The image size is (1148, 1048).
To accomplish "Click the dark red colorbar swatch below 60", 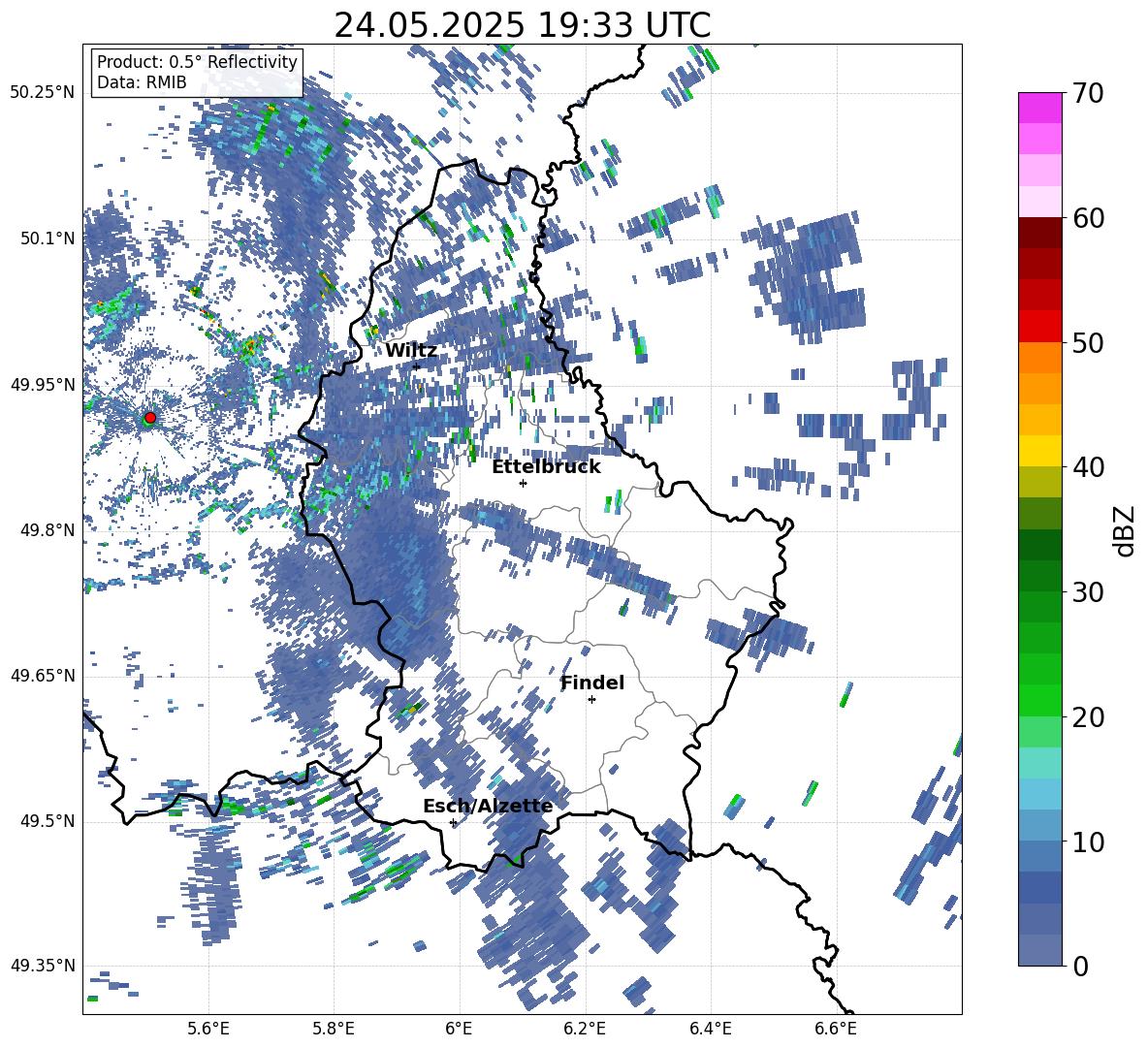I will (1039, 233).
